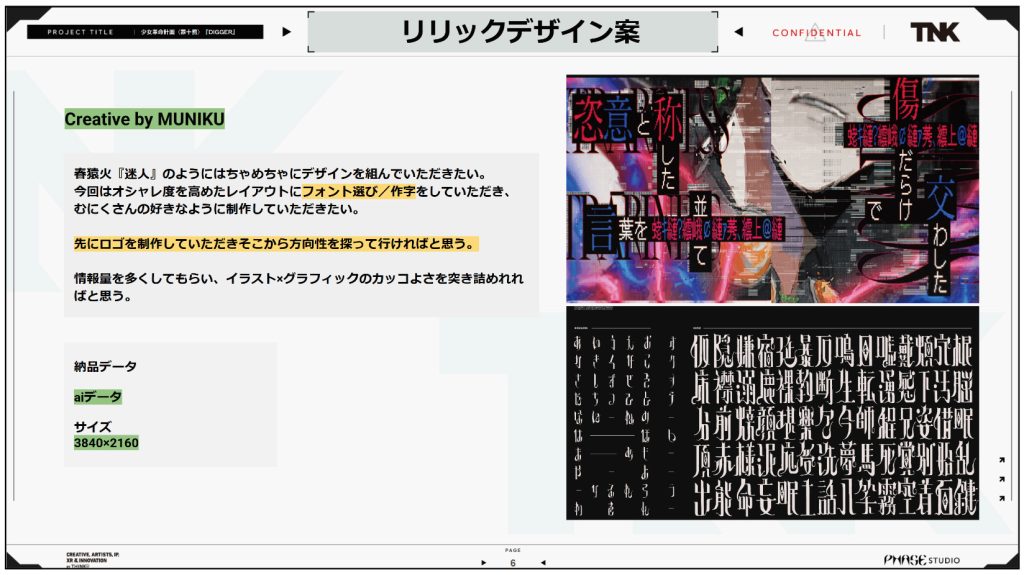Click the right-pointing triangle beside the PROJECT TITLE bar

[x=286, y=31]
